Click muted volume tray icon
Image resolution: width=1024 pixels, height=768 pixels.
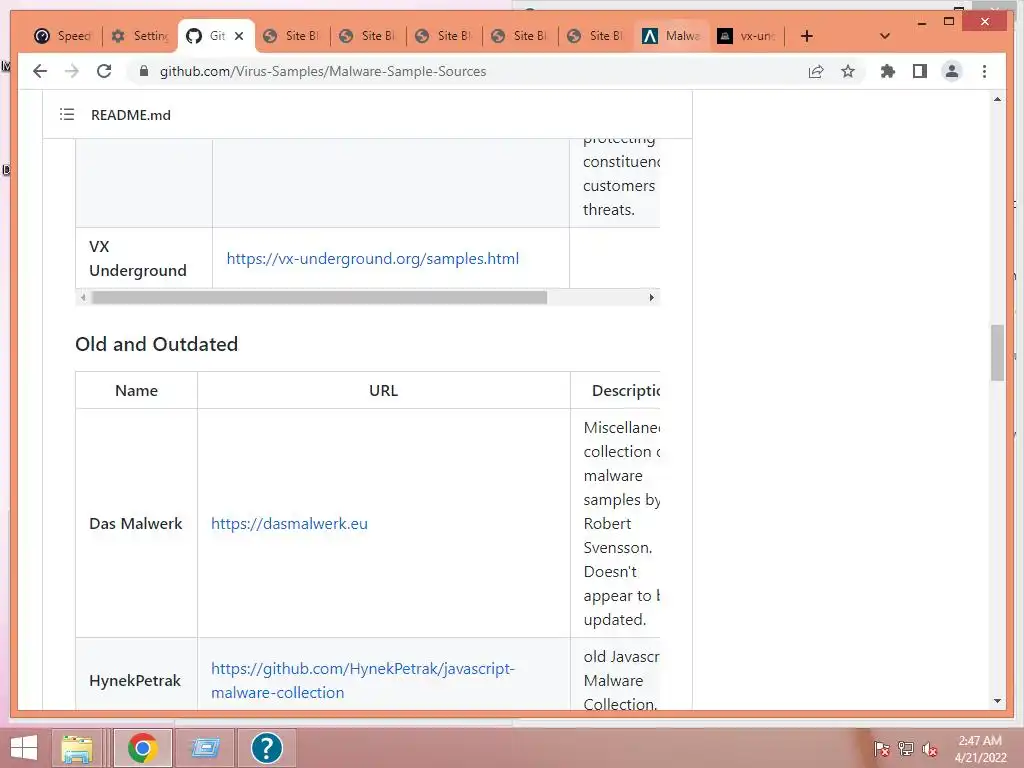[x=930, y=749]
